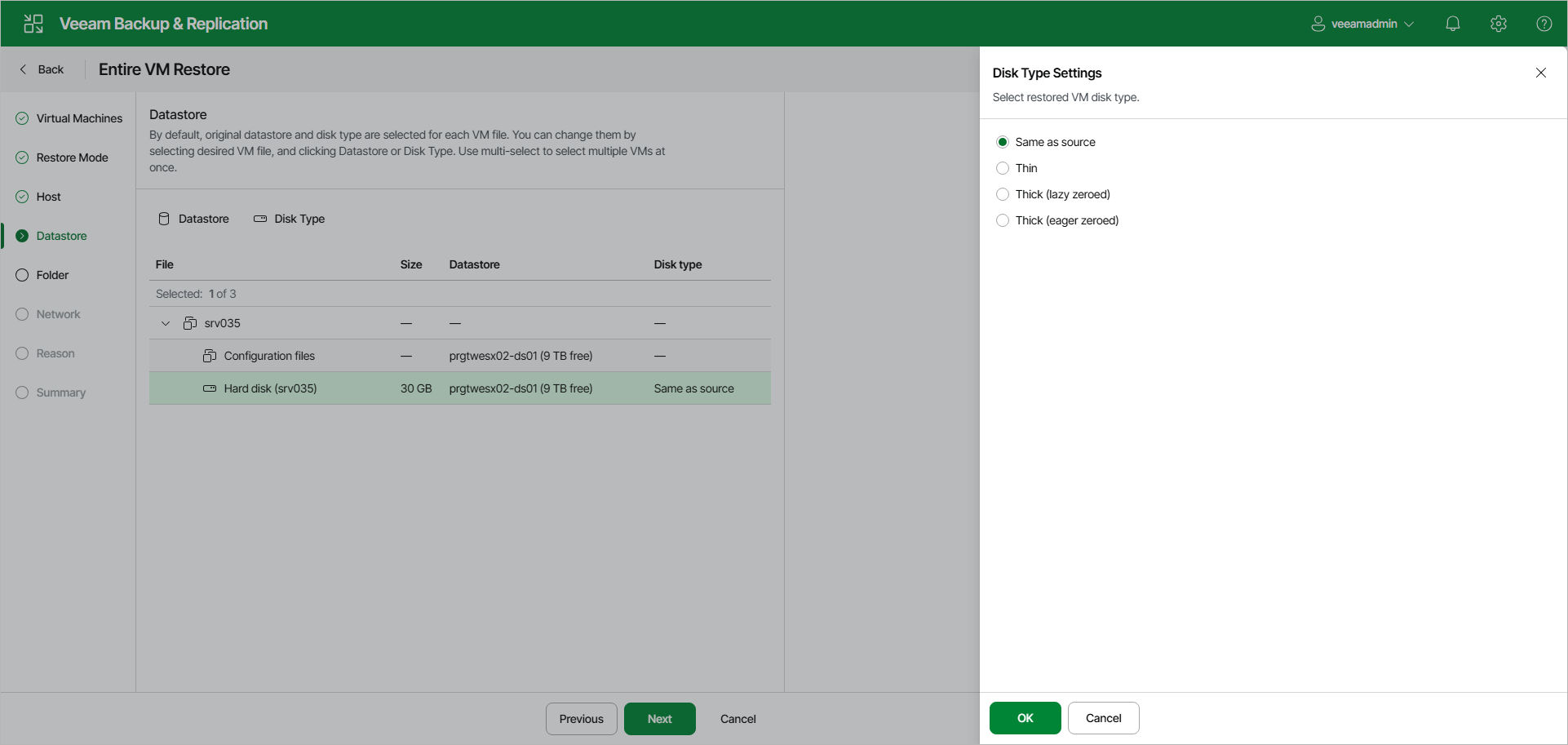Click the veeamadmin user profile icon
Image resolution: width=1568 pixels, height=745 pixels.
point(1318,23)
